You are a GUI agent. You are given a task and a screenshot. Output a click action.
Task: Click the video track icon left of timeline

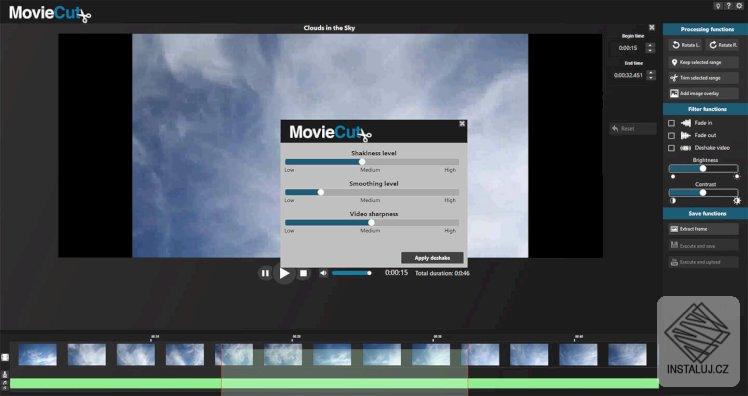[5, 357]
